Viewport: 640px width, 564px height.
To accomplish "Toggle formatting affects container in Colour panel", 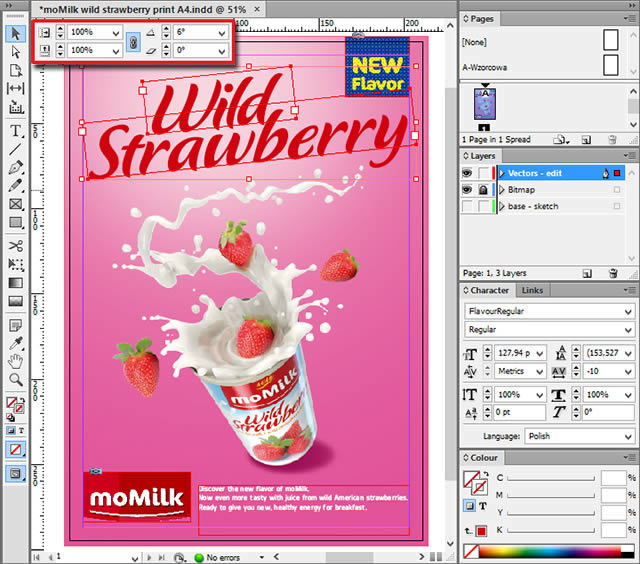I will pos(470,506).
